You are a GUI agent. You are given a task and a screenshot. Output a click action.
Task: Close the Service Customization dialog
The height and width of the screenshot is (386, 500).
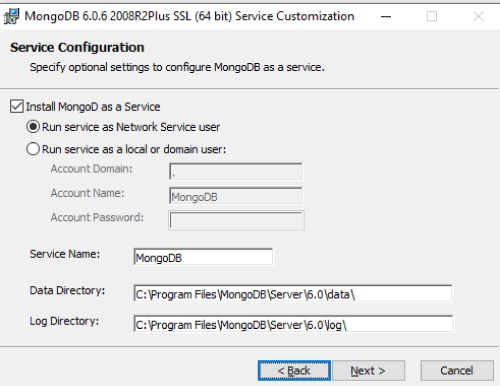click(x=479, y=16)
